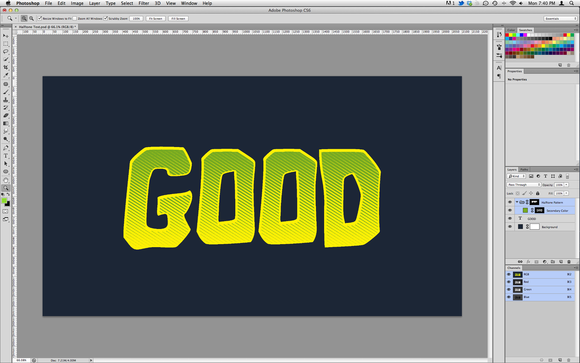Click the Fill Screen button
Image resolution: width=580 pixels, height=363 pixels.
(x=178, y=18)
